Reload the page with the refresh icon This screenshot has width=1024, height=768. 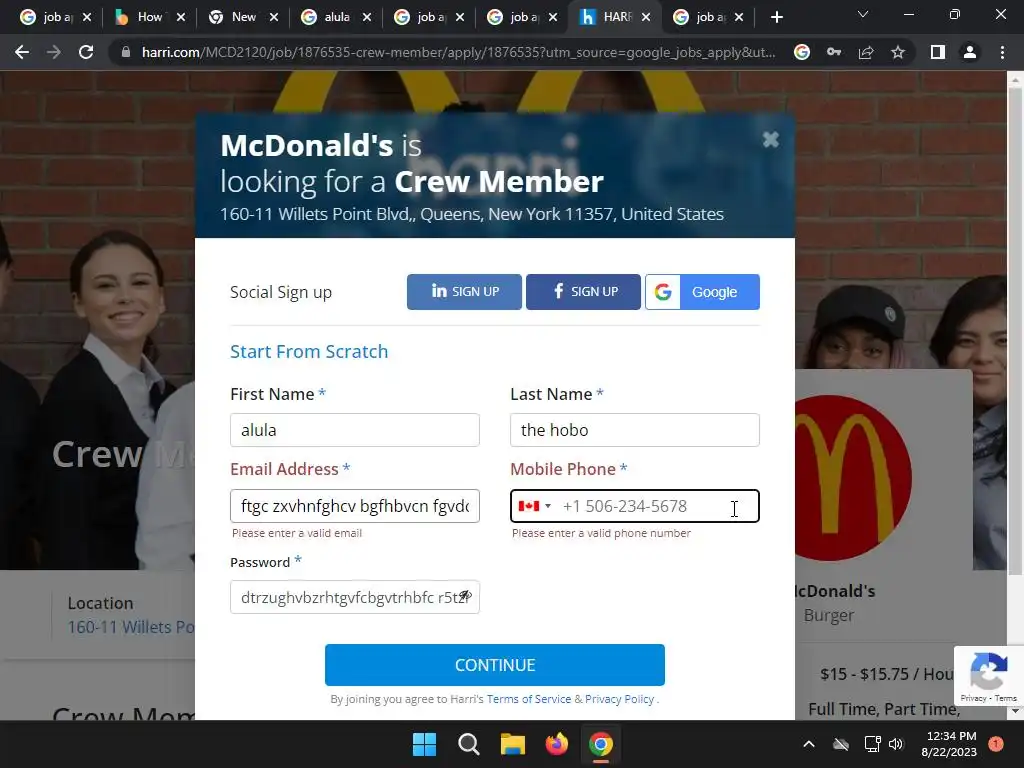click(86, 52)
